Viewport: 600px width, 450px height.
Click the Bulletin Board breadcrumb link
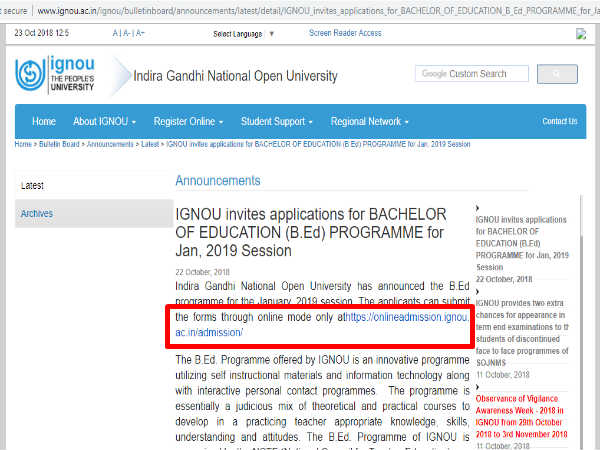[59, 144]
